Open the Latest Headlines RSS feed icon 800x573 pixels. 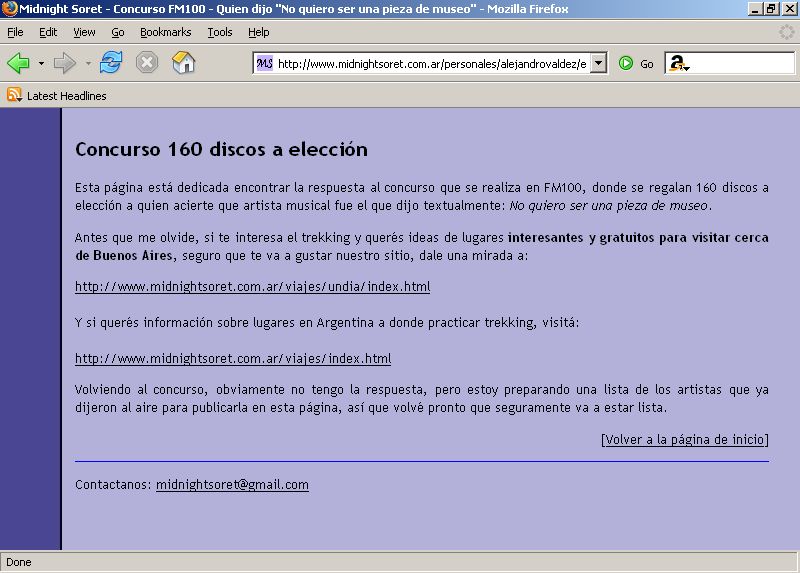coord(14,95)
